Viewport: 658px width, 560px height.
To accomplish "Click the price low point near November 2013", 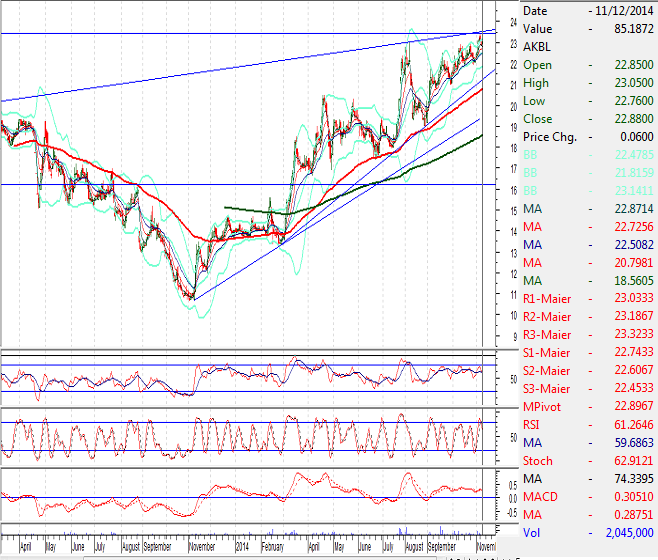I will tap(192, 298).
